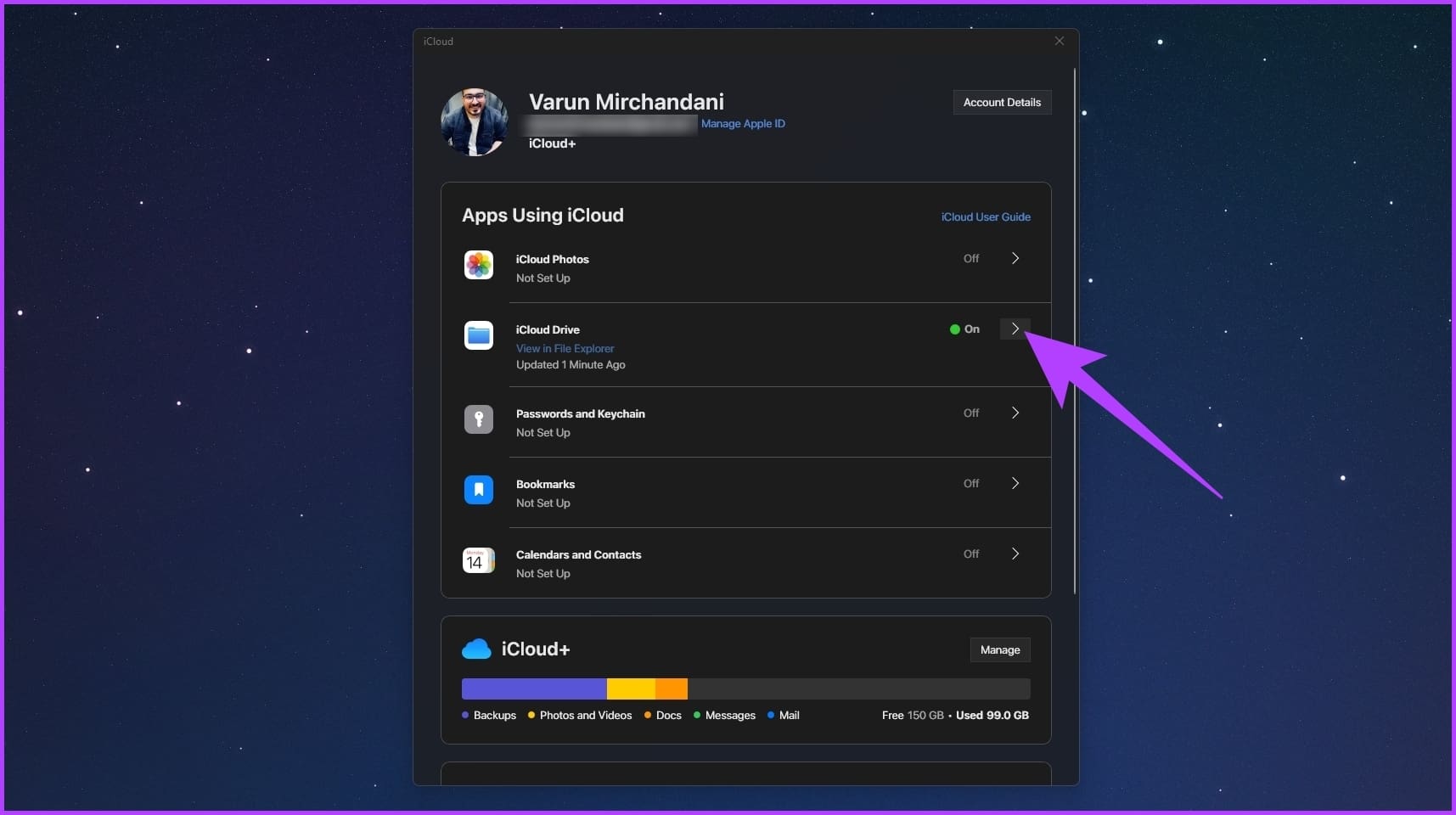1456x815 pixels.
Task: Click Updated 1 Minute Ago text
Action: 571,364
